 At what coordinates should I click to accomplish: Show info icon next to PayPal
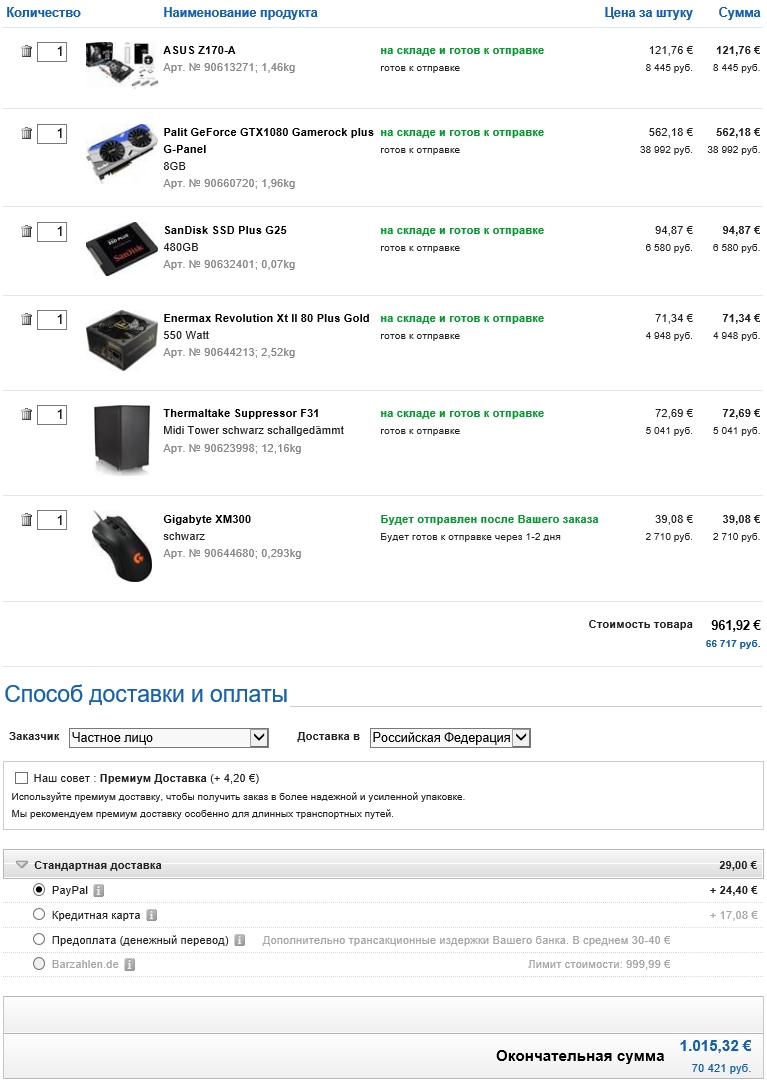coord(99,890)
